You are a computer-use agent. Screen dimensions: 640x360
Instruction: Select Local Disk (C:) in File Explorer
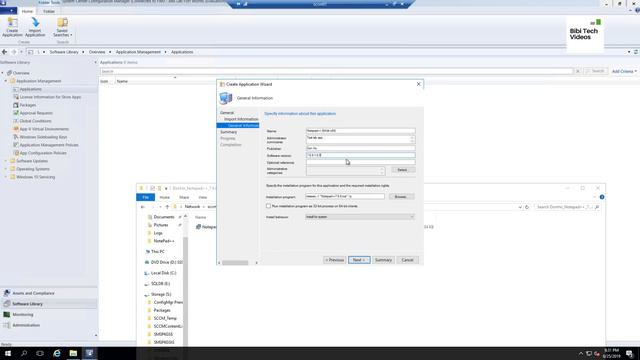pos(163,273)
